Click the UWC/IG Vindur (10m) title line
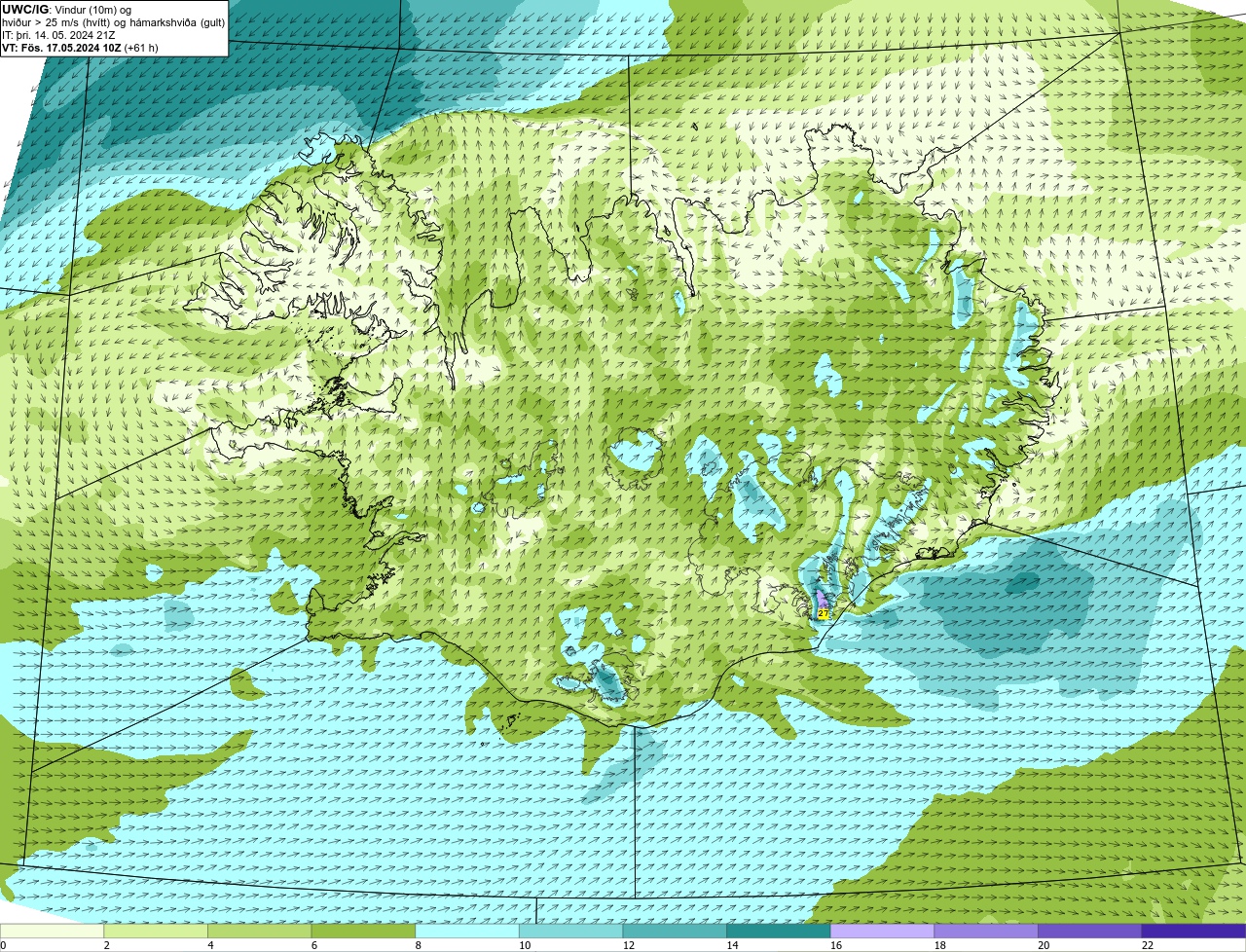 (66, 10)
